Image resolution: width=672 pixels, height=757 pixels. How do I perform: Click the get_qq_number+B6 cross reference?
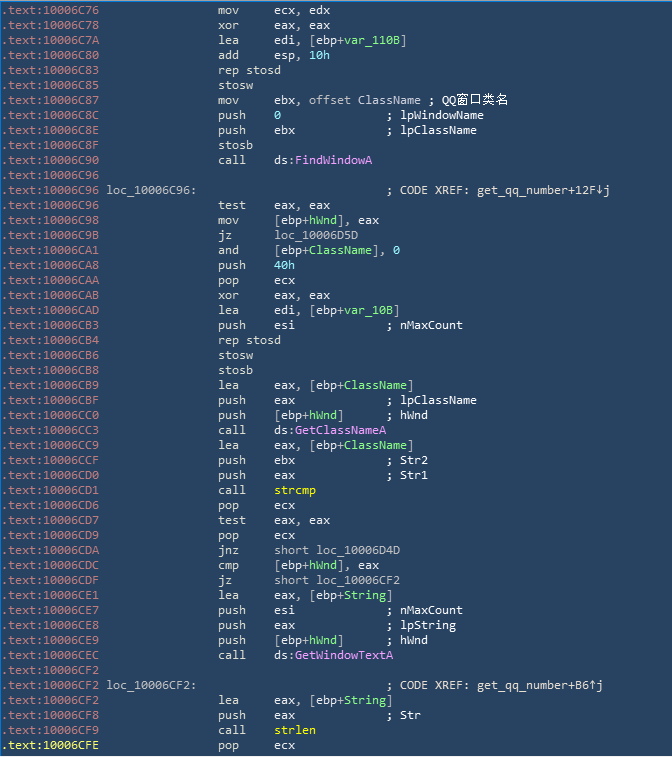click(540, 686)
